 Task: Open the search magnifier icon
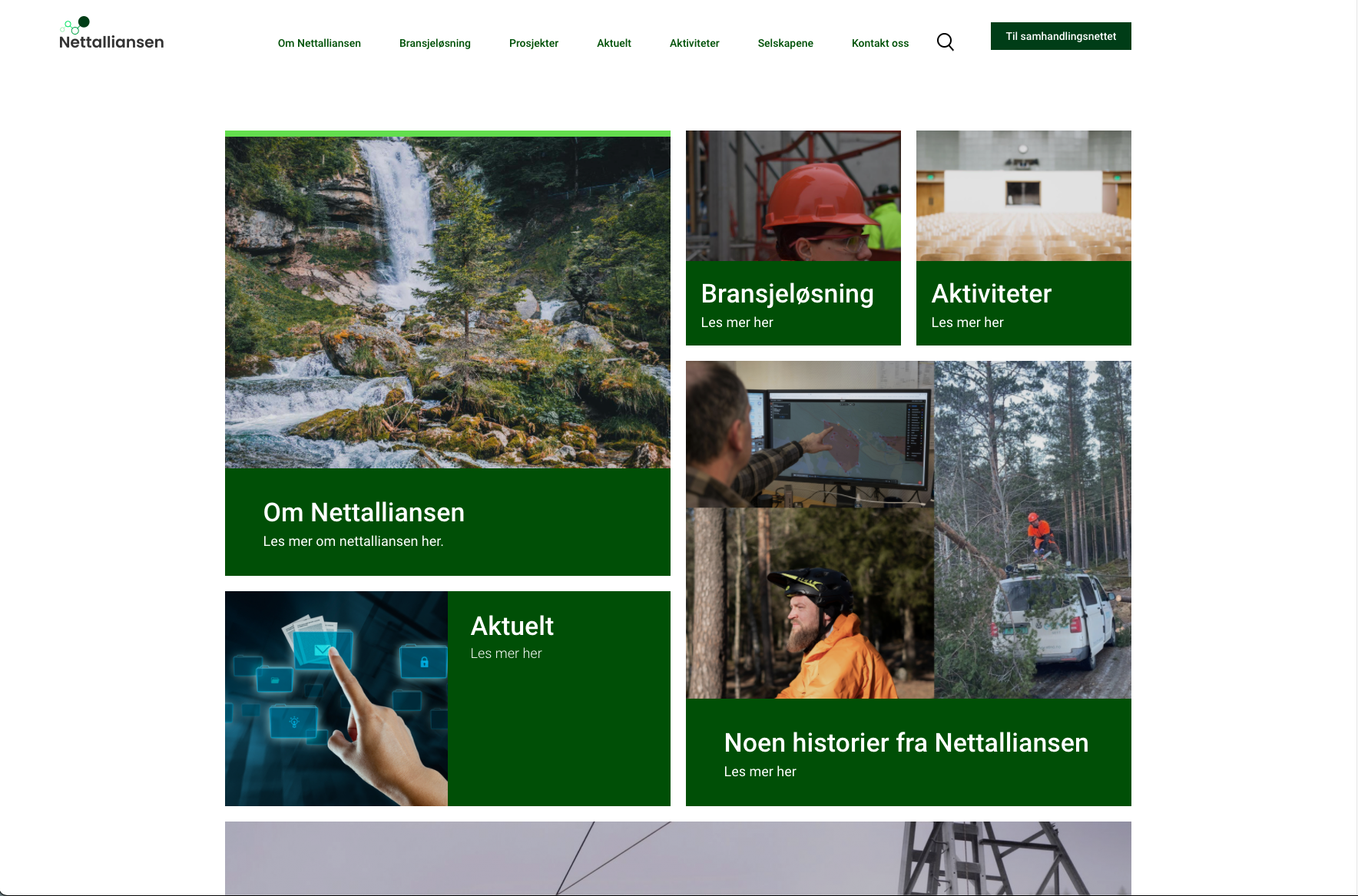[946, 42]
